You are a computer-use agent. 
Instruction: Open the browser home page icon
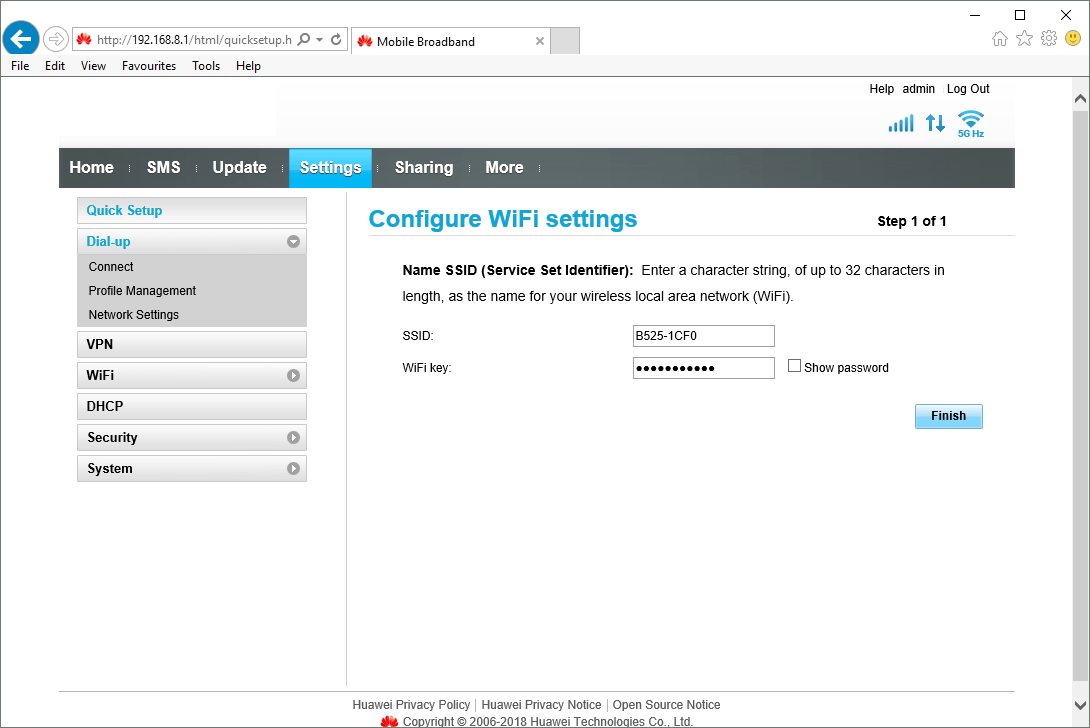point(999,39)
